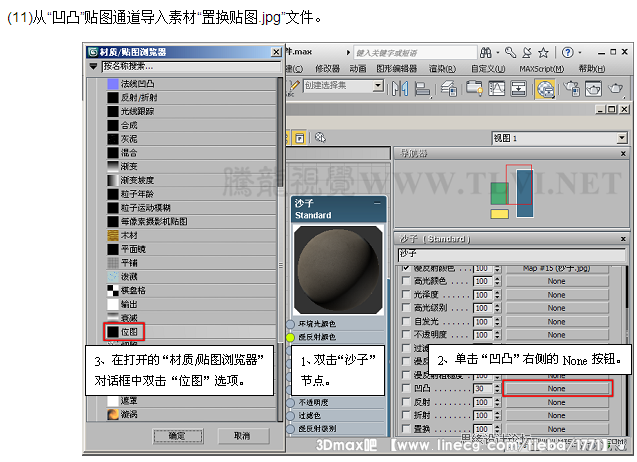
Task: Click None button next to 高光颜色
Action: (x=557, y=281)
